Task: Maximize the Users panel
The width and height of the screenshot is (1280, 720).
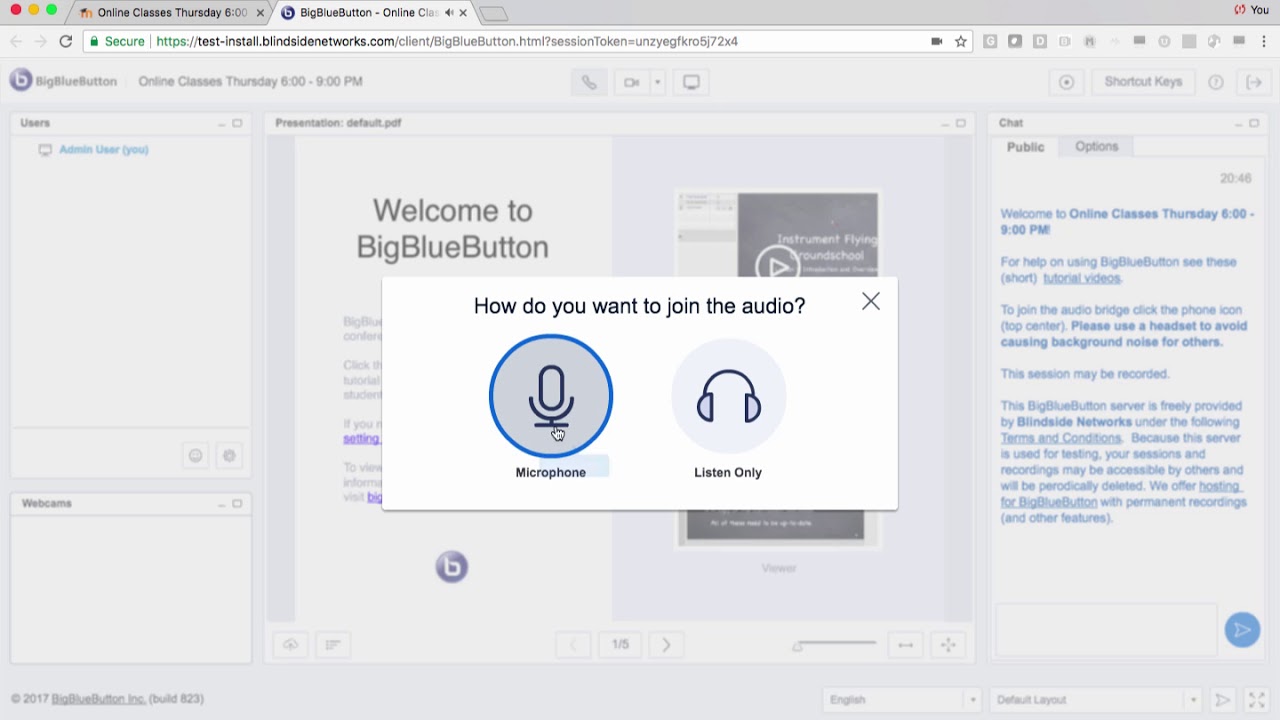Action: tap(237, 123)
